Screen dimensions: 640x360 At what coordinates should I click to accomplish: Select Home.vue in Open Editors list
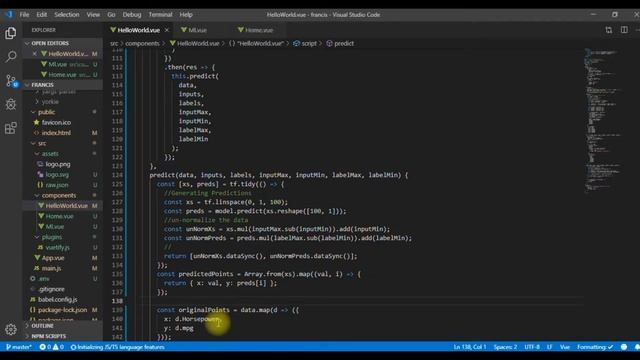[x=62, y=75]
